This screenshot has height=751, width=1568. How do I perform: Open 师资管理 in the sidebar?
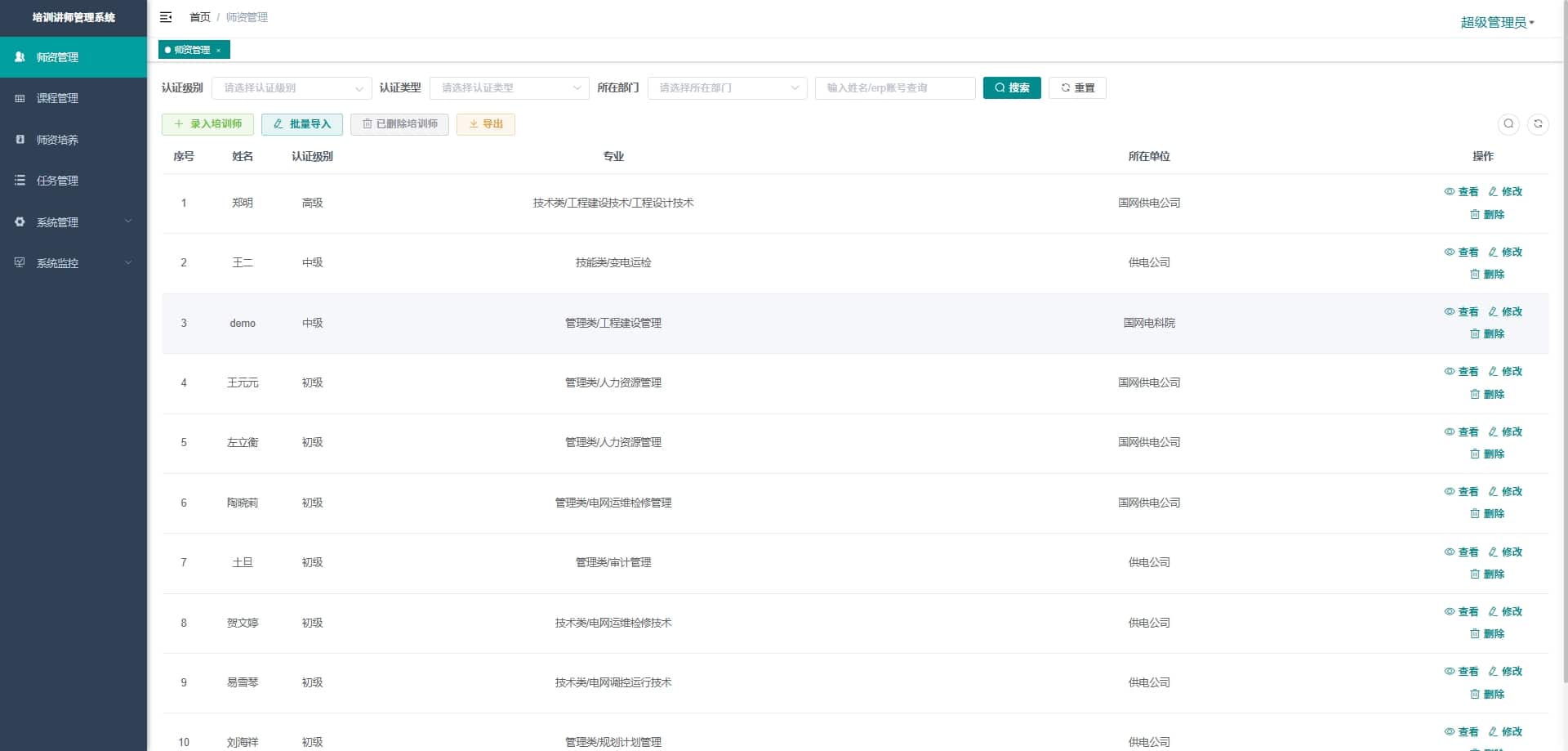point(73,57)
